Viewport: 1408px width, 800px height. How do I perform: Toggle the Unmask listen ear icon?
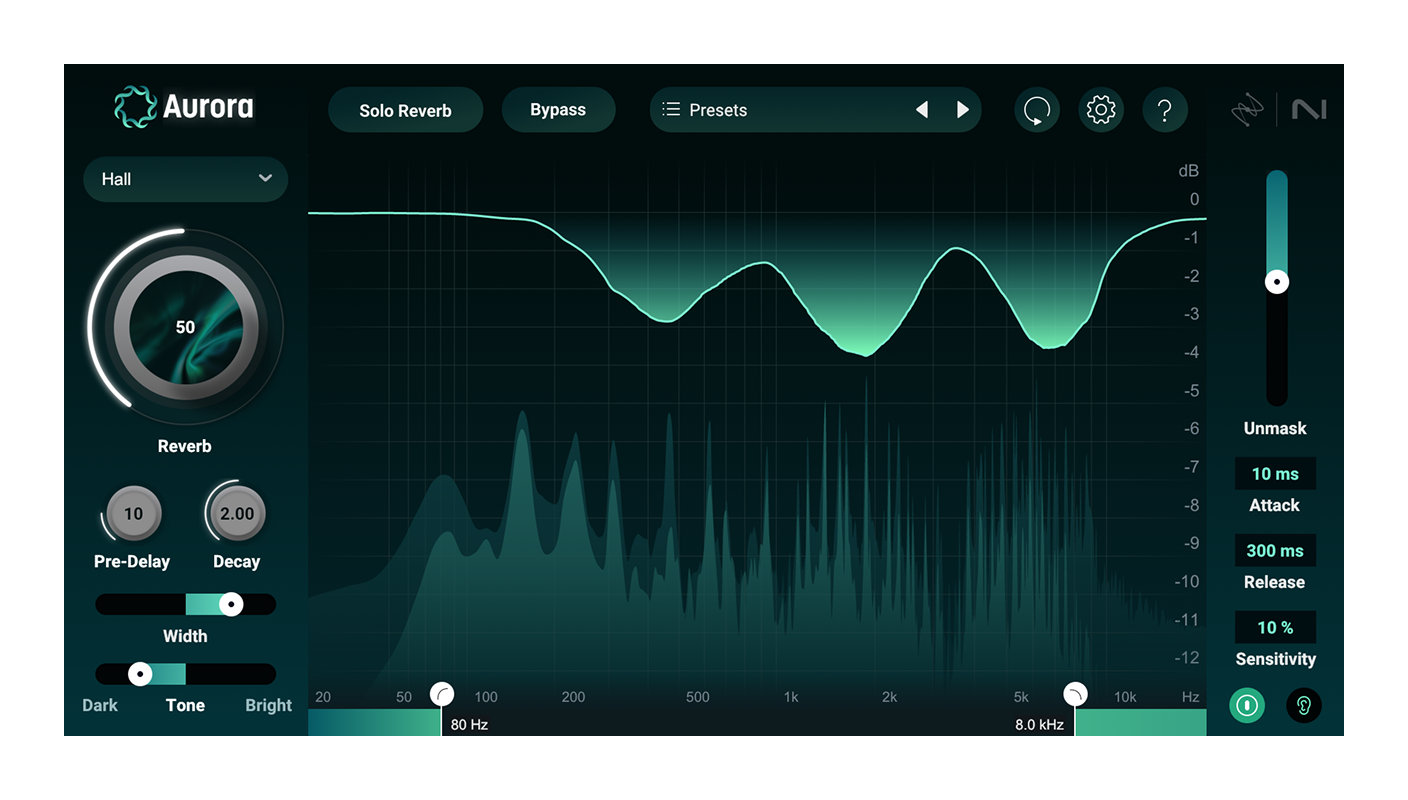pos(1304,705)
